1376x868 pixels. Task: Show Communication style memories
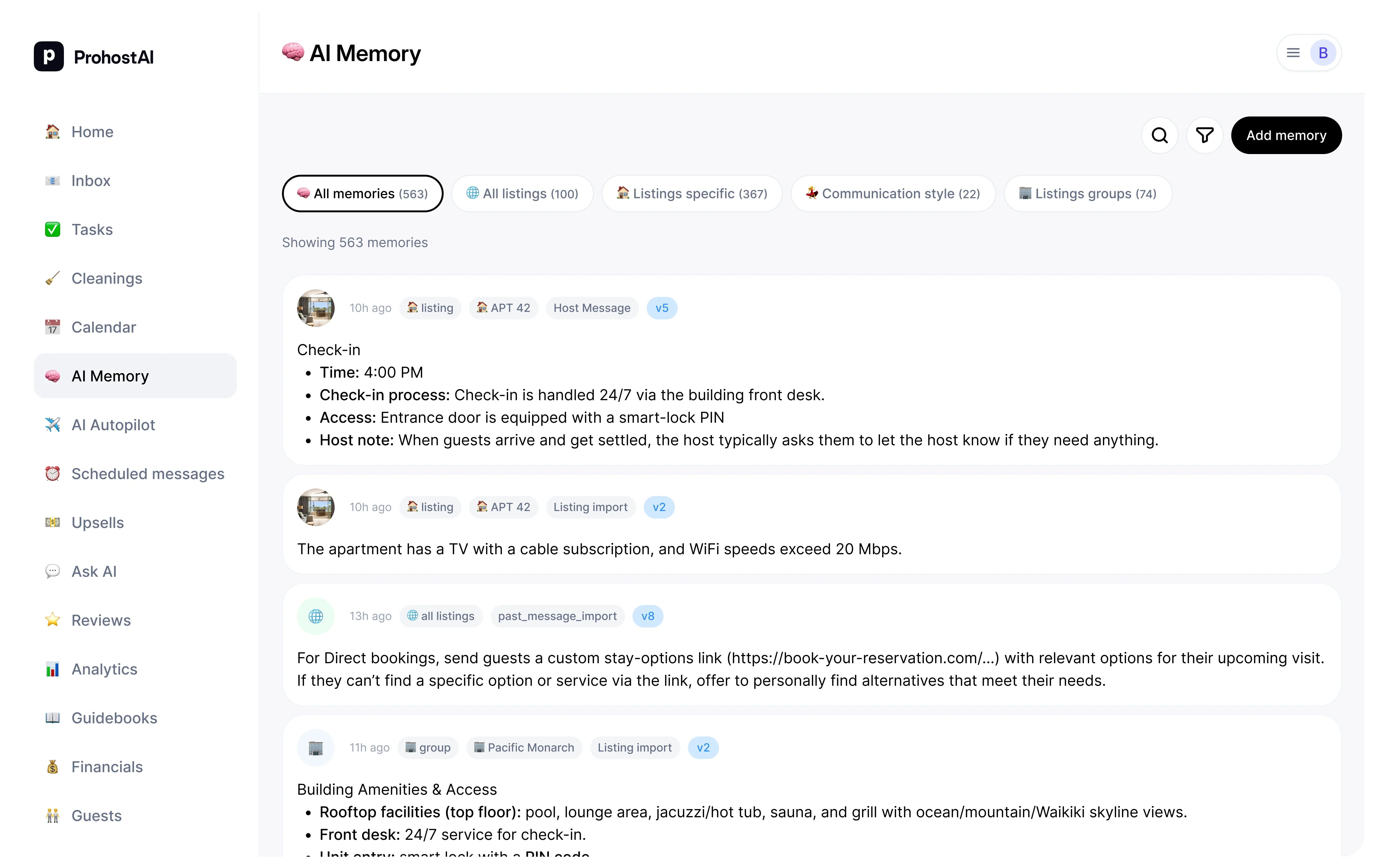click(x=893, y=194)
